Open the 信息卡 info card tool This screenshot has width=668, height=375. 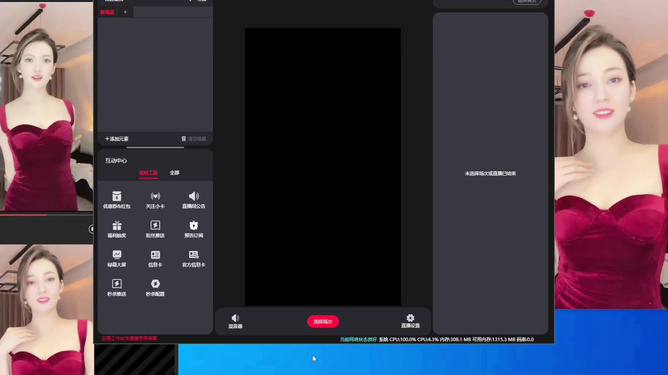pyautogui.click(x=155, y=258)
